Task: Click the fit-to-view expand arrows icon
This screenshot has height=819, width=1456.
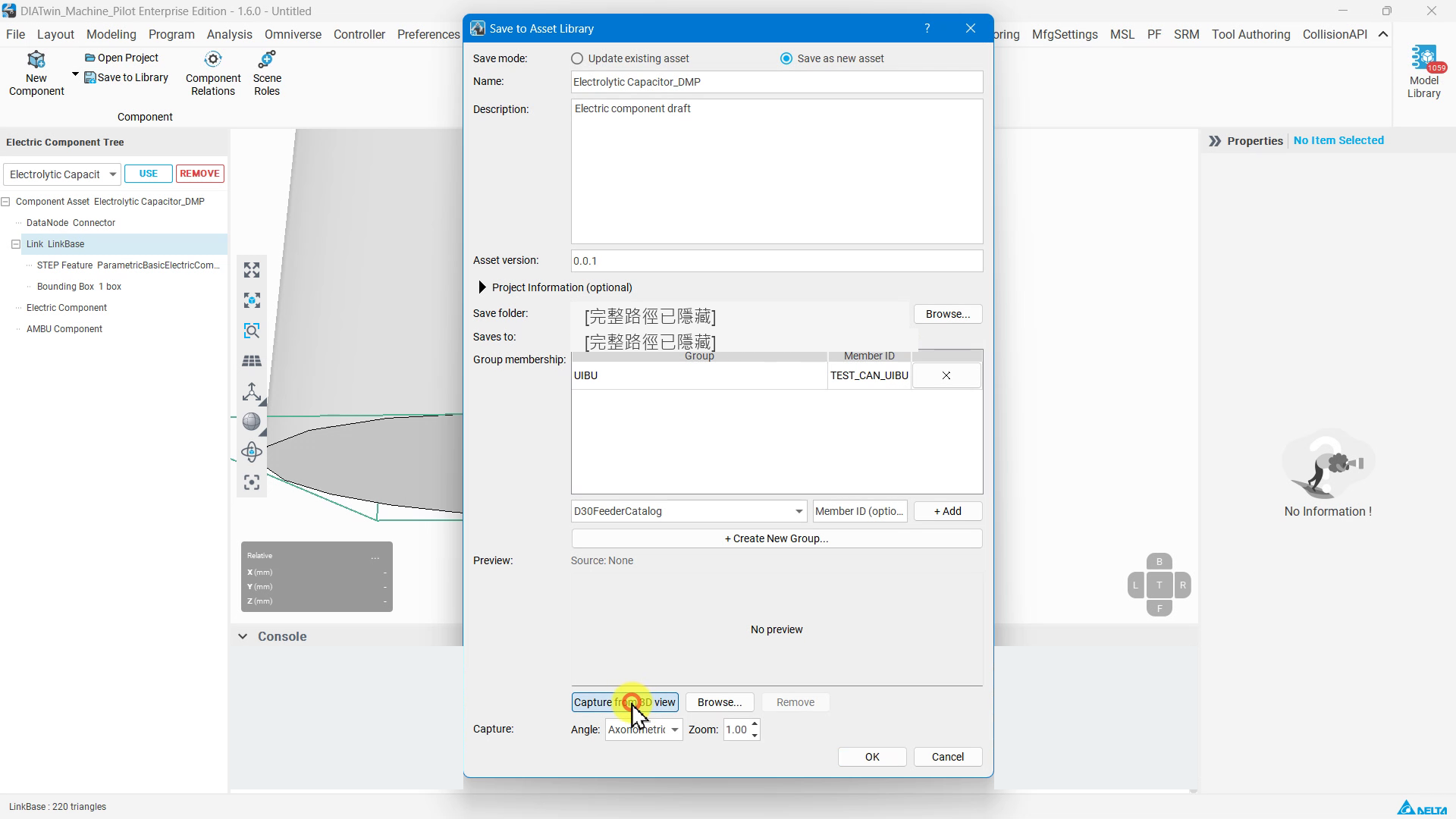Action: coord(252,270)
